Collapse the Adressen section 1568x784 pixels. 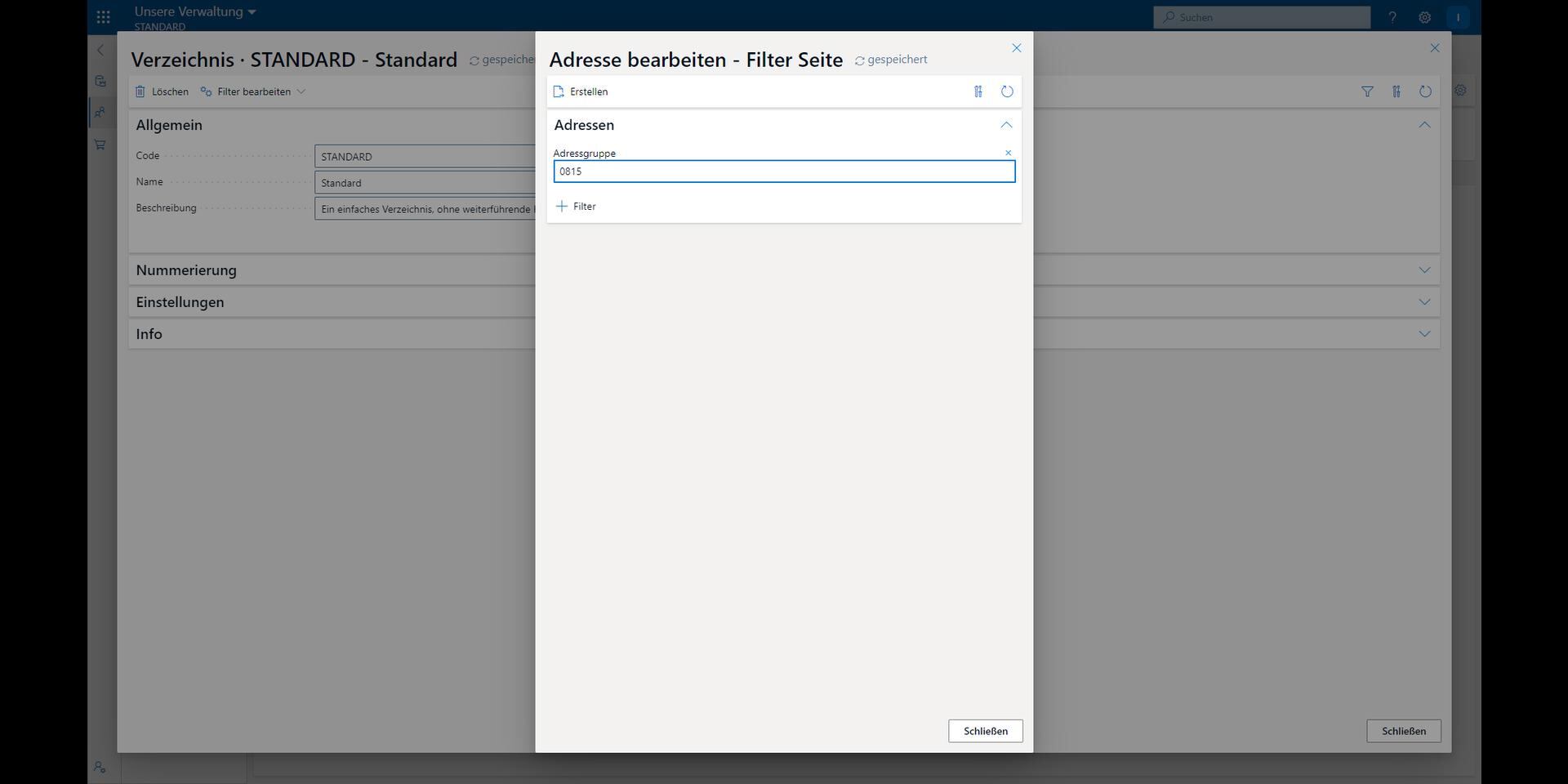pos(1006,125)
